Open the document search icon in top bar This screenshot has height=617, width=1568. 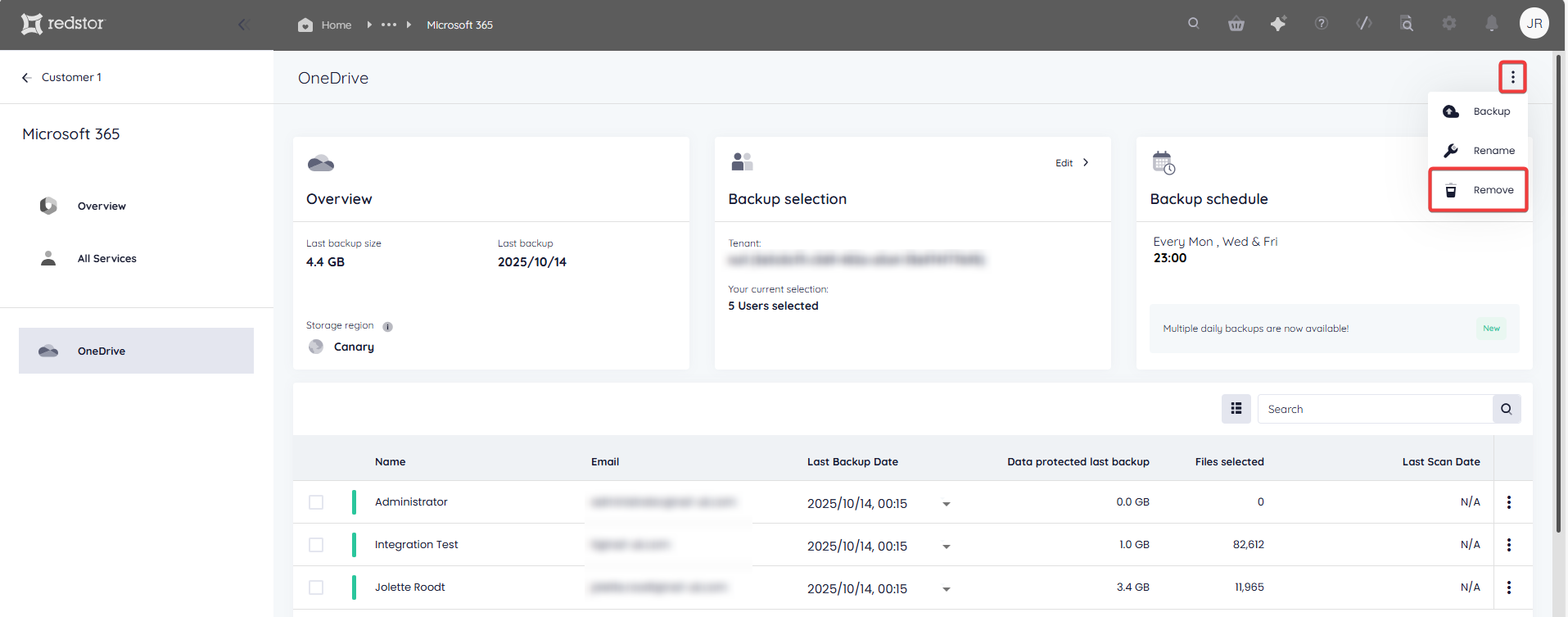(x=1407, y=24)
